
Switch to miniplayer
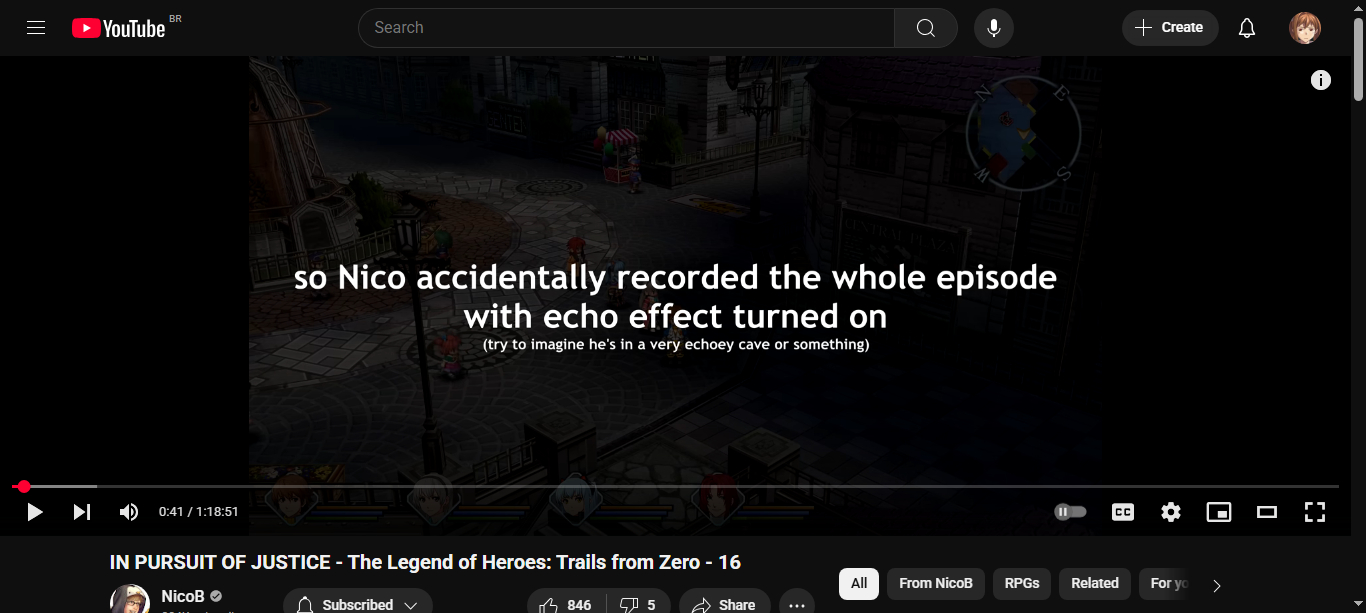coord(1219,512)
